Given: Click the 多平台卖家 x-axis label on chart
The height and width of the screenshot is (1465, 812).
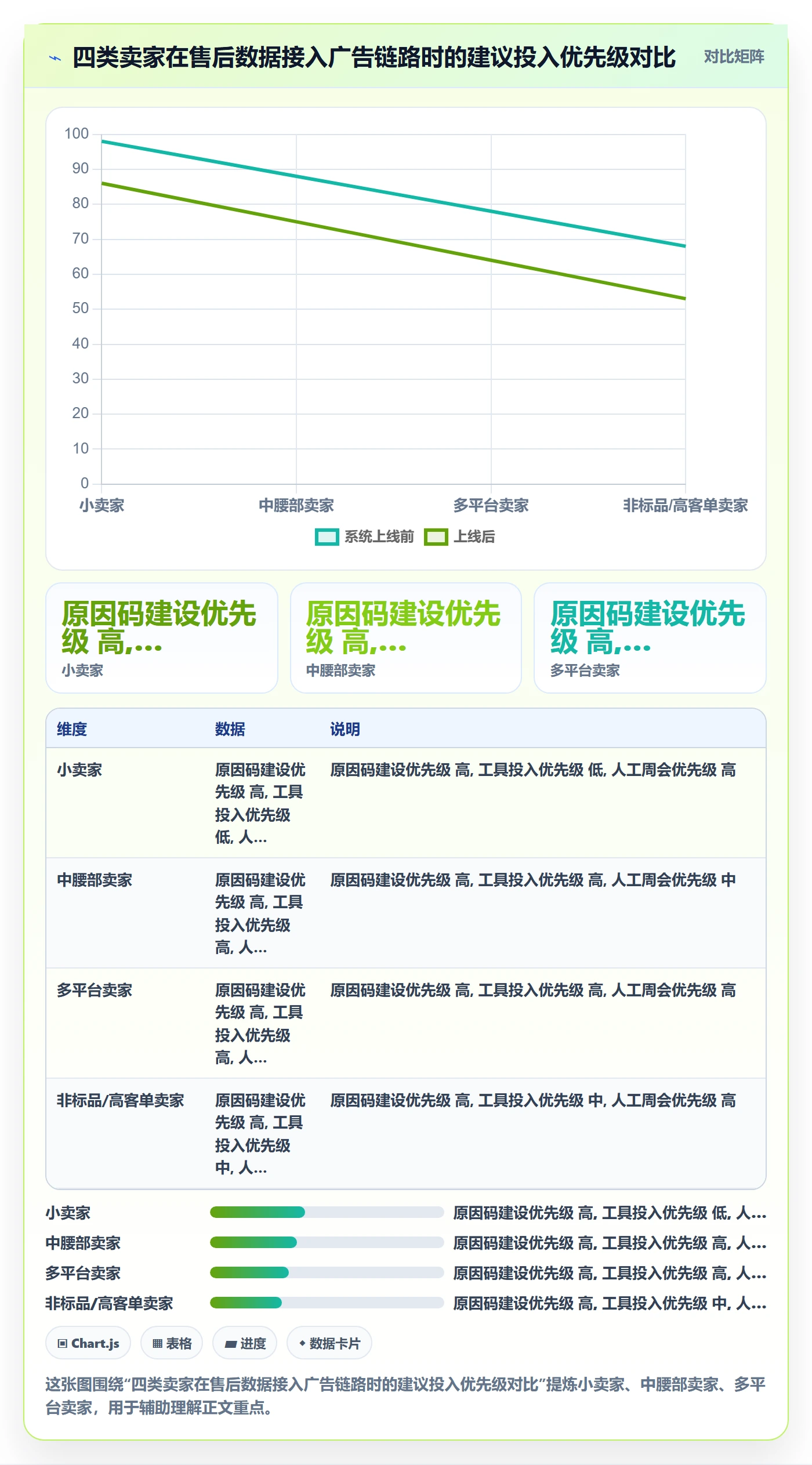Looking at the screenshot, I should (491, 506).
